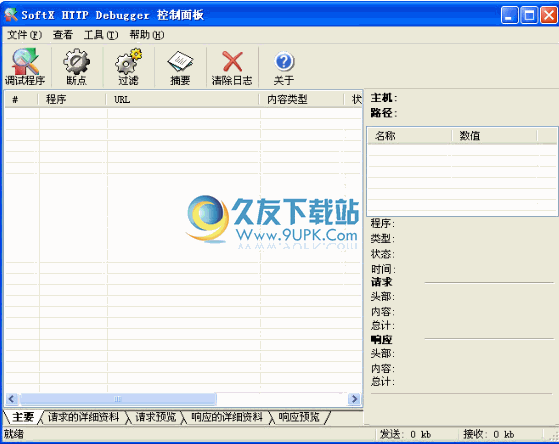Open the 工具(T) menu
The height and width of the screenshot is (444, 559).
click(101, 35)
